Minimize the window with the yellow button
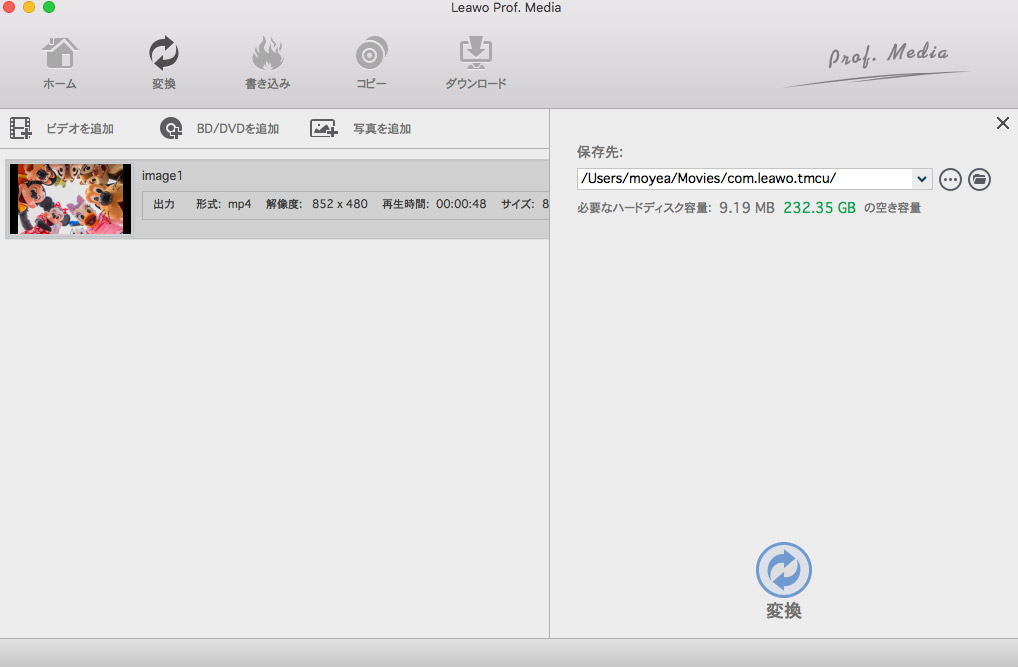The height and width of the screenshot is (667, 1018). (29, 8)
